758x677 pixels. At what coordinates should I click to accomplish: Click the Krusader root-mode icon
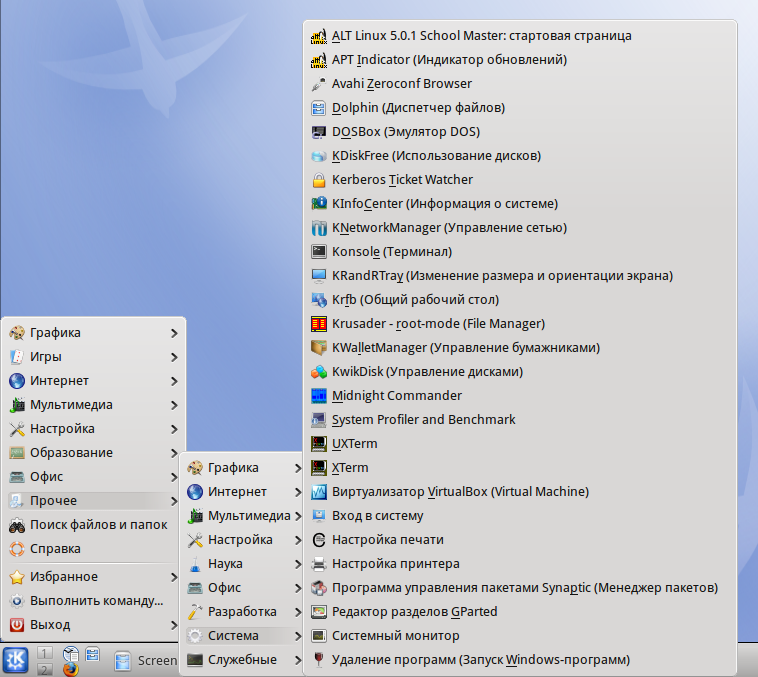[x=319, y=324]
